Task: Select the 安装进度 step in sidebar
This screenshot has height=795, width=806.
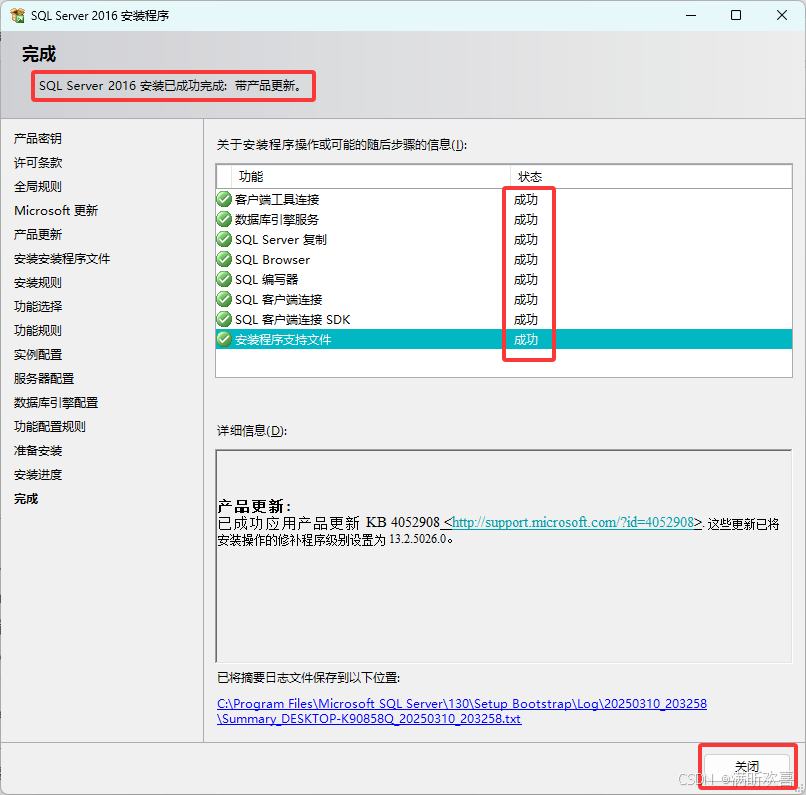Action: (38, 475)
